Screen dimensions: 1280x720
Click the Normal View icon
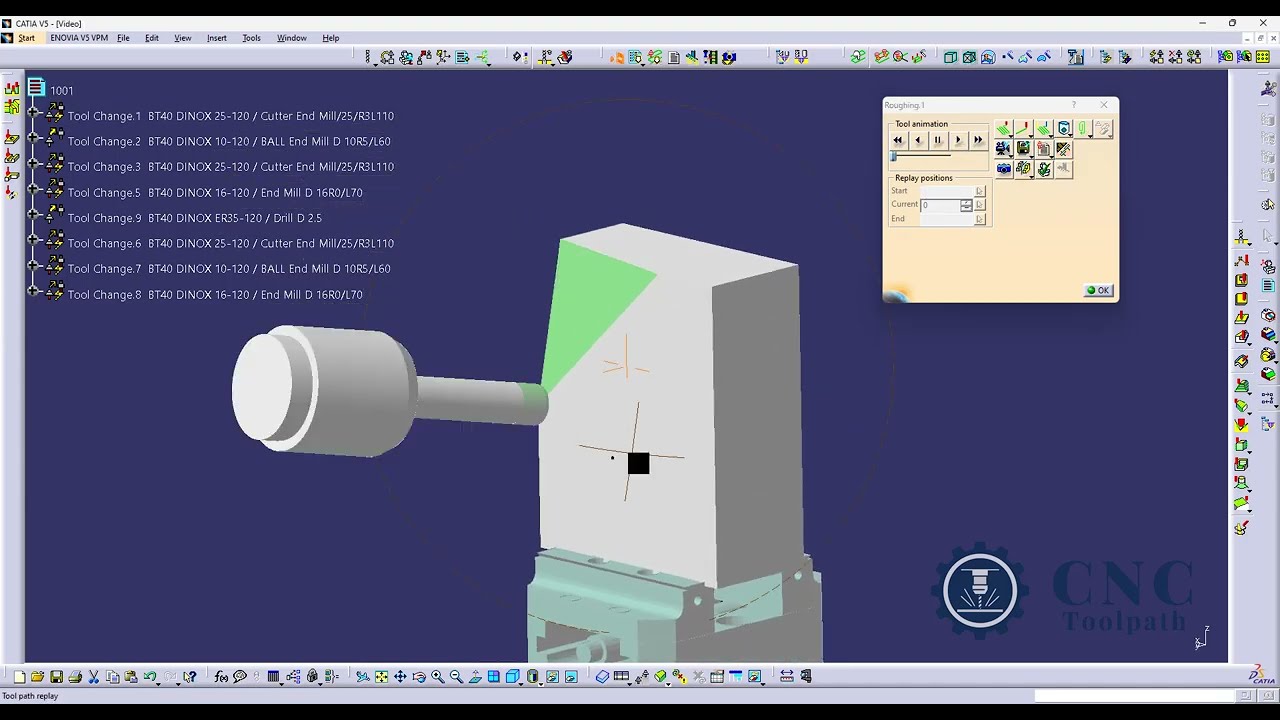475,677
